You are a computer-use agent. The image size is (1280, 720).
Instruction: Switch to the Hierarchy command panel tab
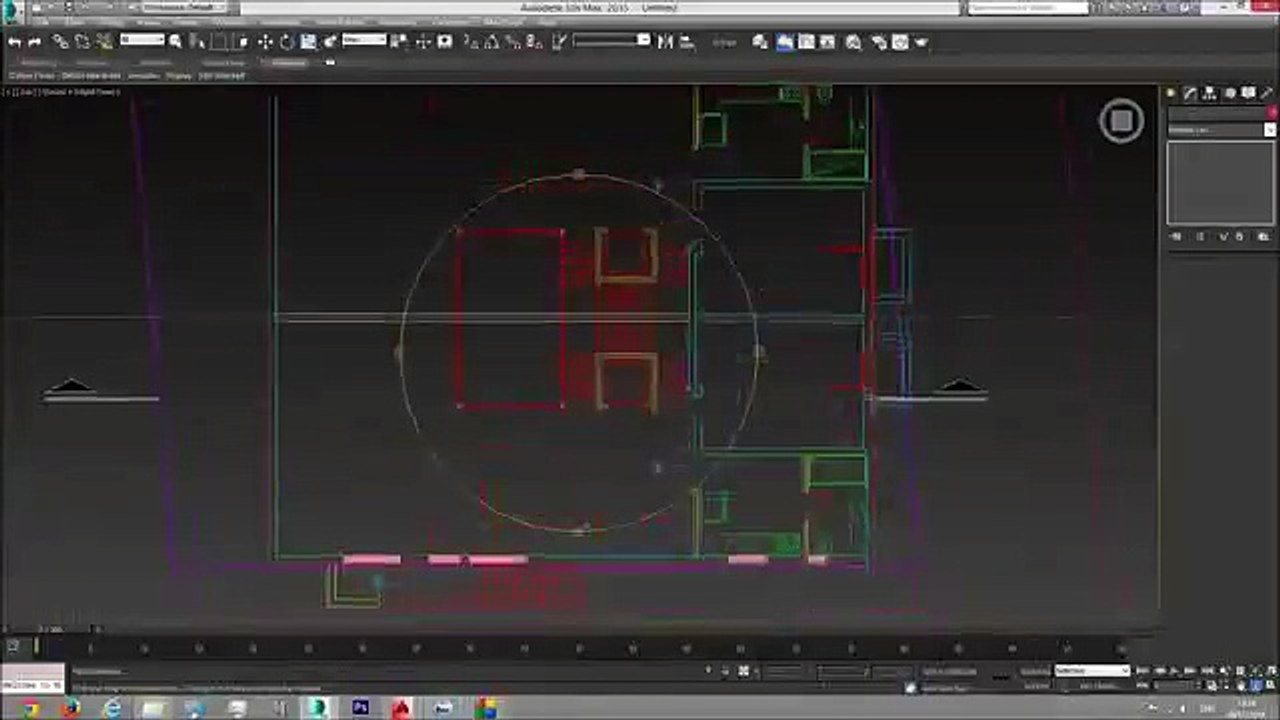pyautogui.click(x=1210, y=93)
